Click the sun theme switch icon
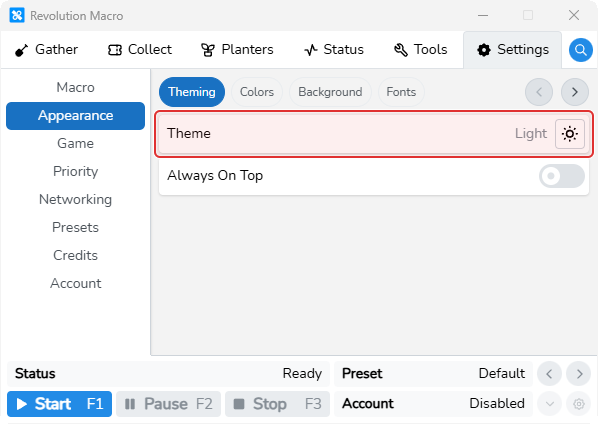598x424 pixels. [570, 134]
